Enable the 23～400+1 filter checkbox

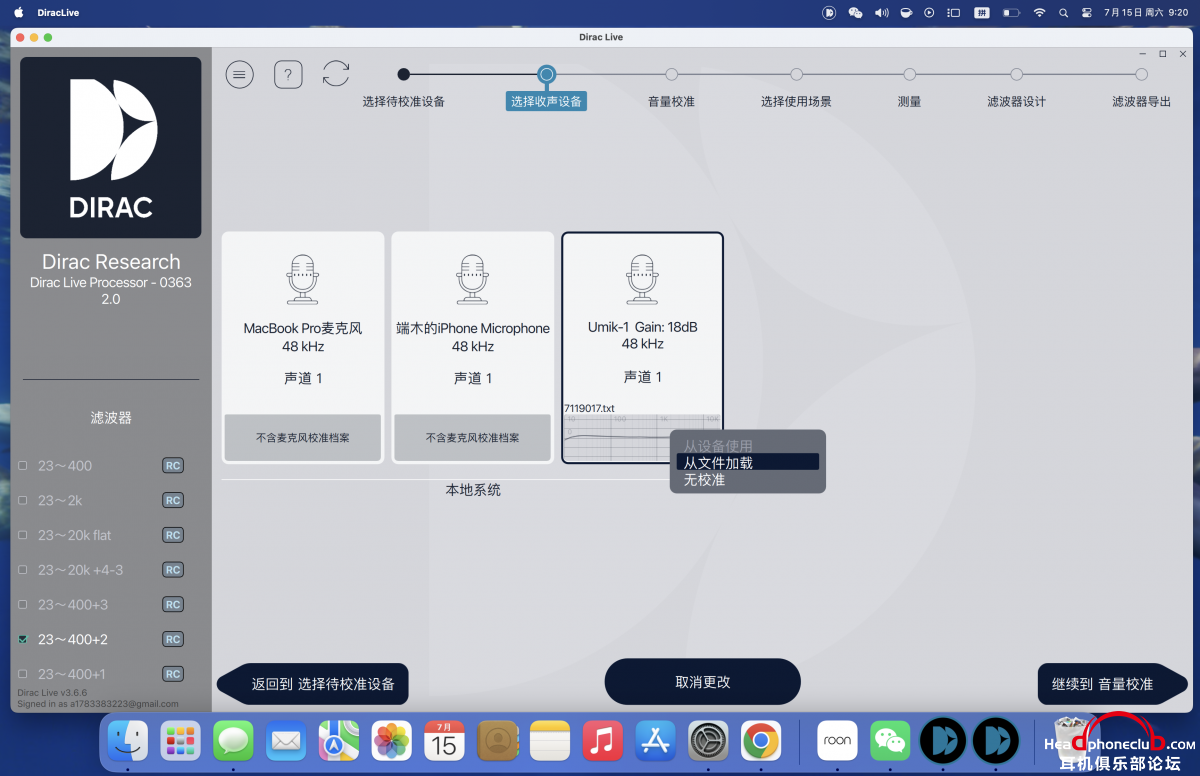click(x=23, y=674)
